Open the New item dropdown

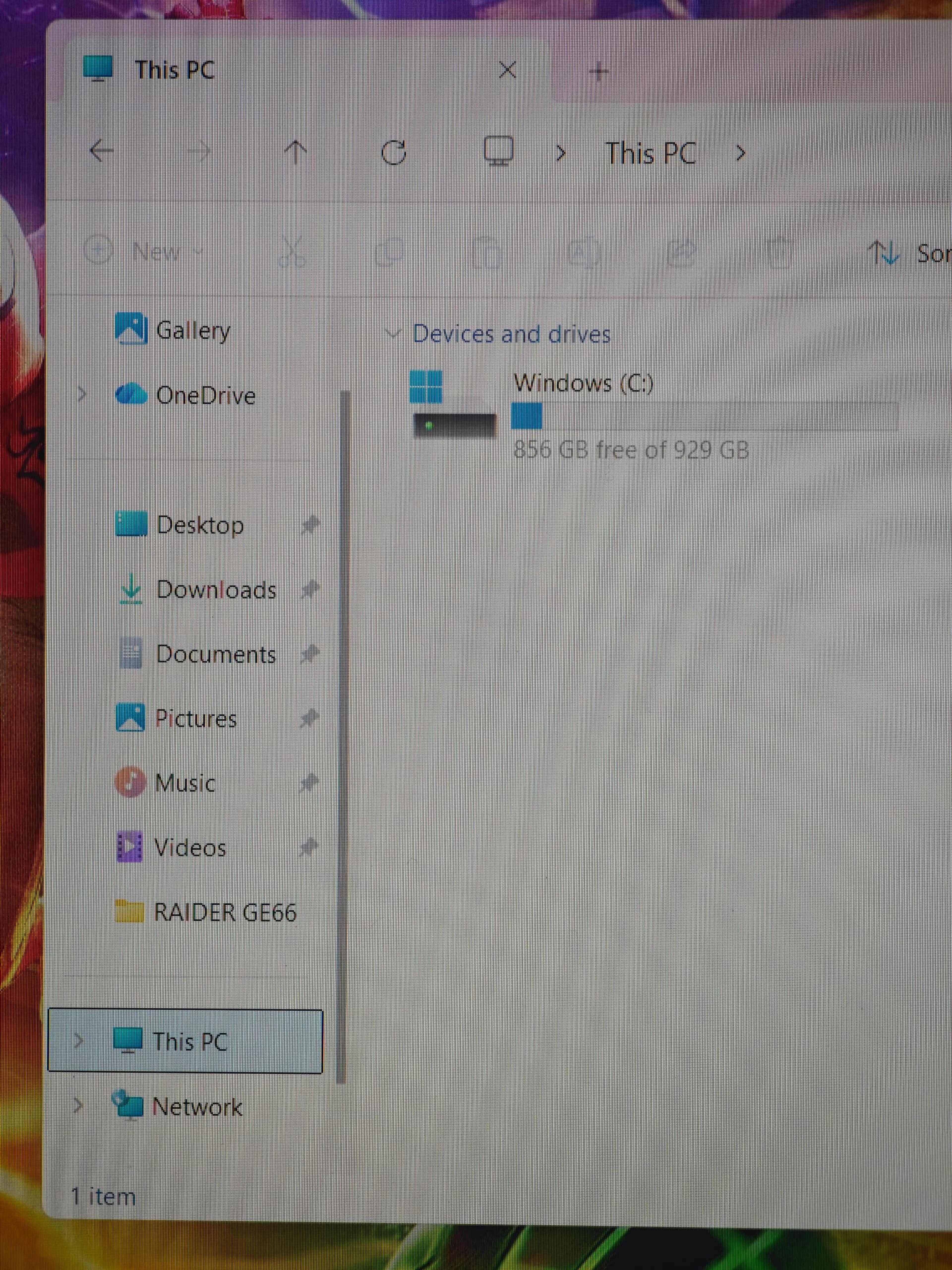point(145,251)
